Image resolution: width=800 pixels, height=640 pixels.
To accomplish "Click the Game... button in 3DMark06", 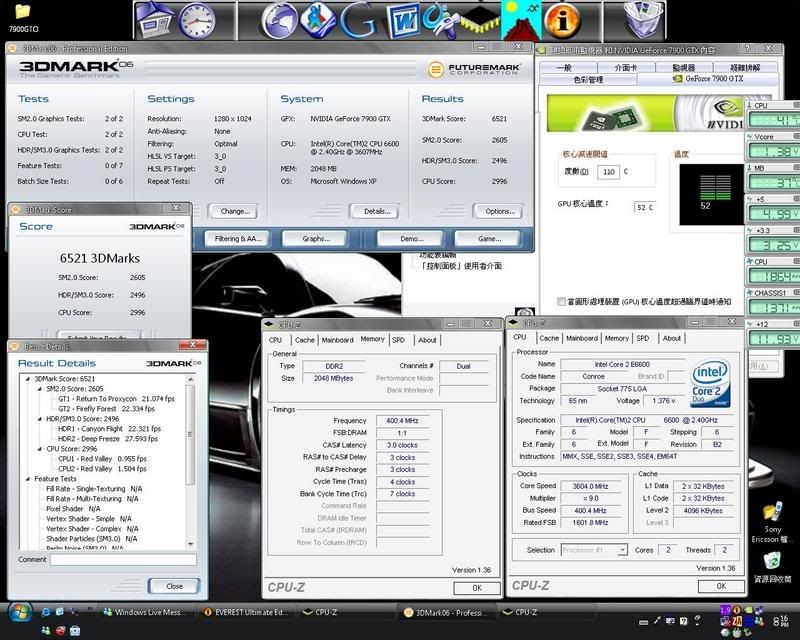I will 489,238.
